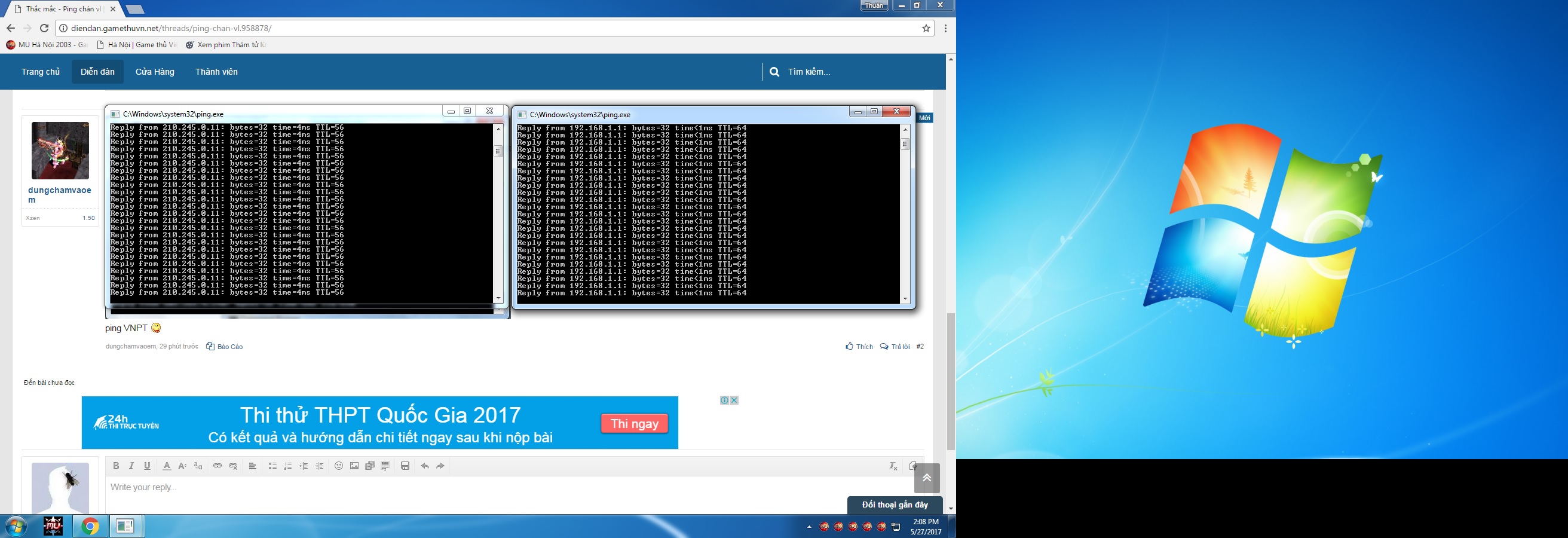Increase indent in the reply editor
The image size is (1568, 538).
(319, 466)
